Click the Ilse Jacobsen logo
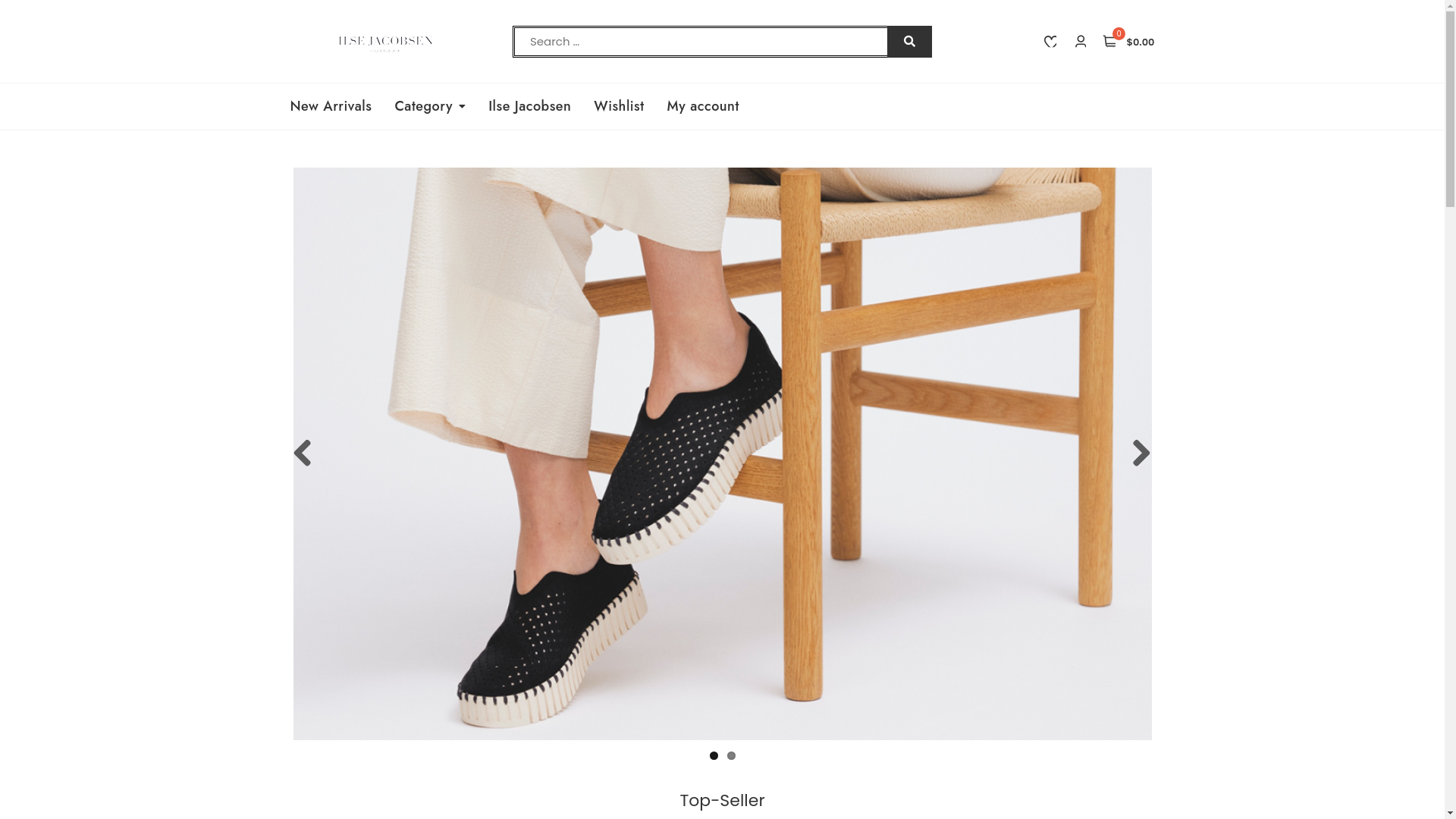The image size is (1456, 819). pos(385,42)
